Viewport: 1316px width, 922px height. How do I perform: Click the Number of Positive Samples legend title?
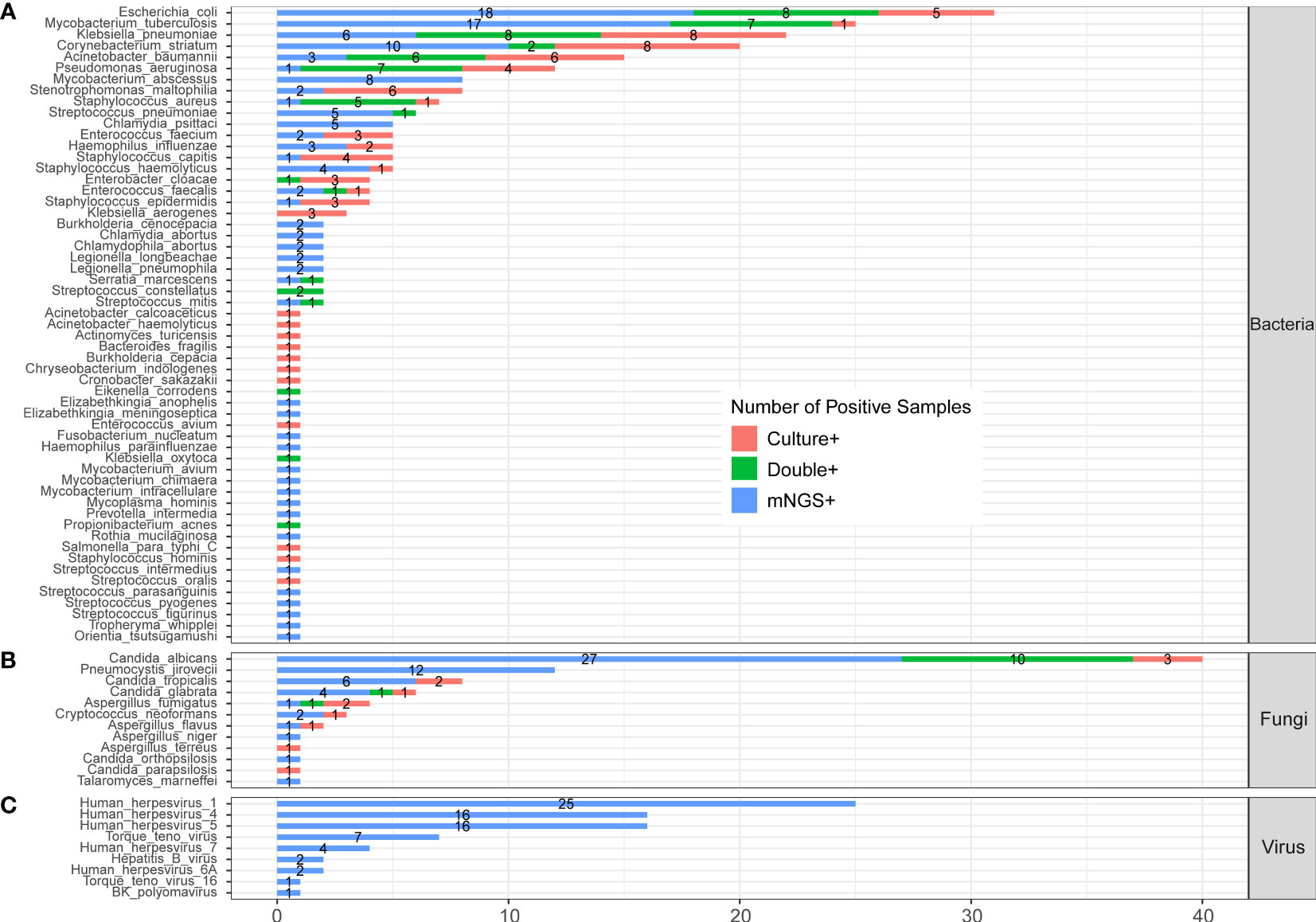[x=850, y=407]
